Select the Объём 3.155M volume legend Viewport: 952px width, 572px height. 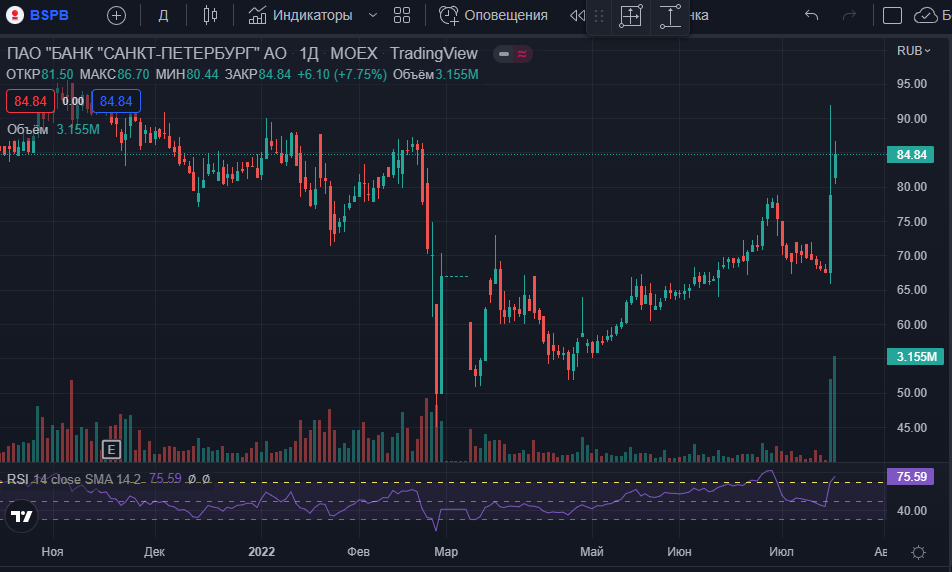point(53,129)
